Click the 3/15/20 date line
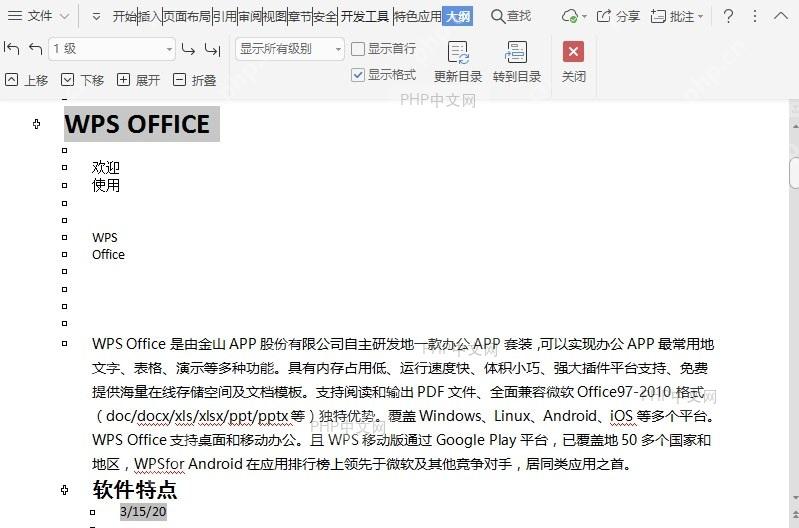Viewport: 799px width, 528px height. pyautogui.click(x=143, y=511)
